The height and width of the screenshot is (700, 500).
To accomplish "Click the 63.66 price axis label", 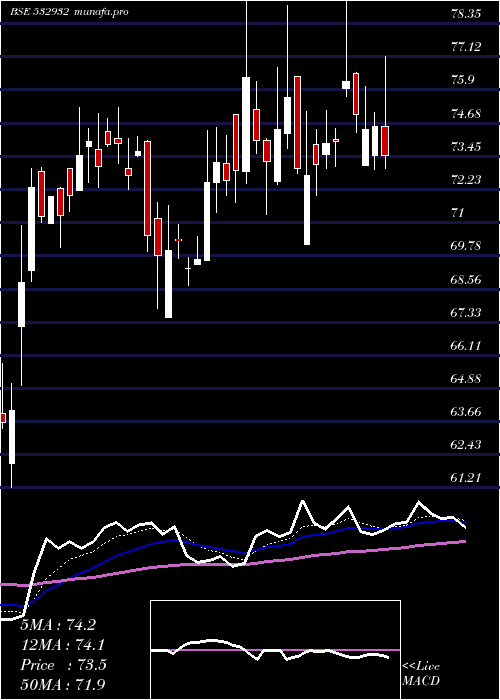I will tap(466, 411).
